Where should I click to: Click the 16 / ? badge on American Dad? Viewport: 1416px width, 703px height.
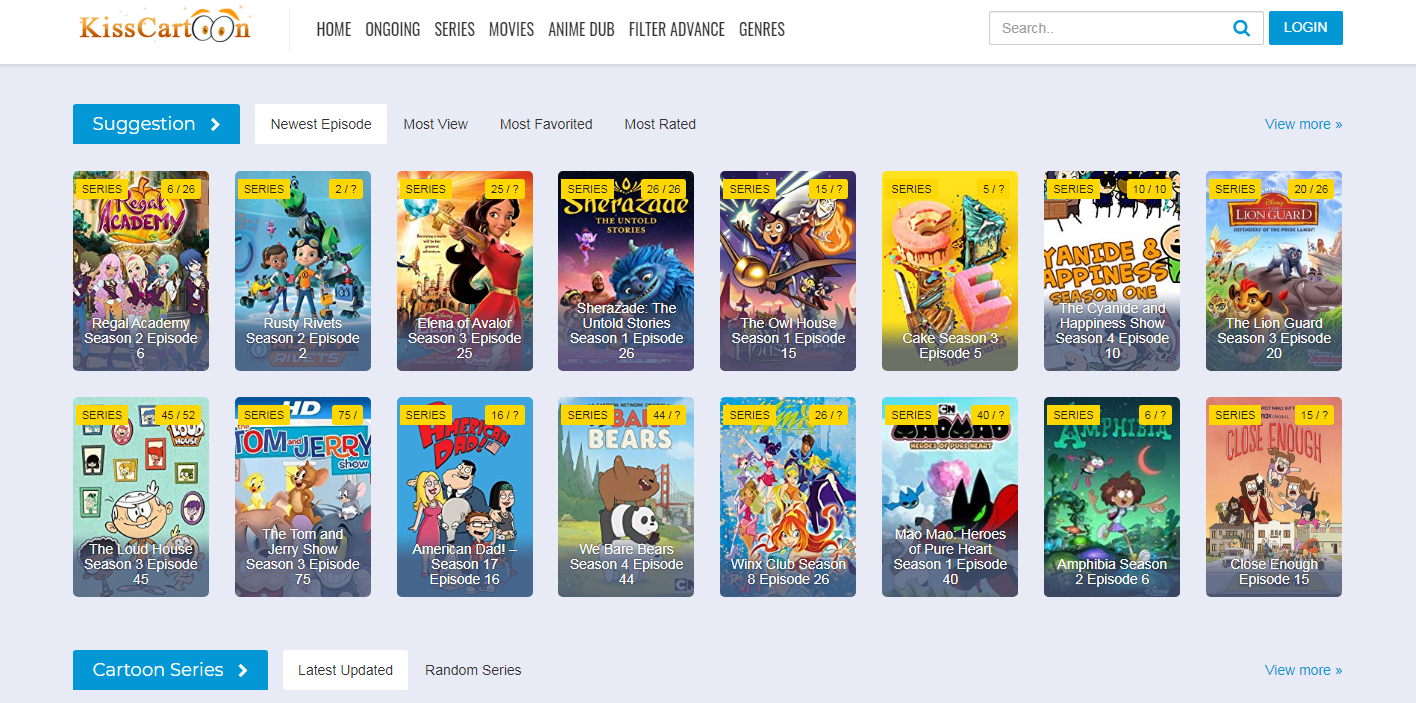click(505, 415)
